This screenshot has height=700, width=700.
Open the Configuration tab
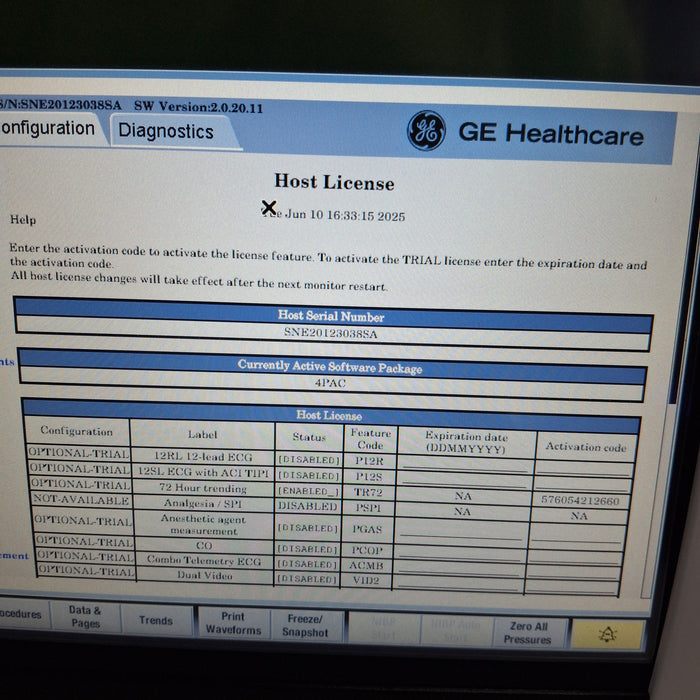point(49,129)
